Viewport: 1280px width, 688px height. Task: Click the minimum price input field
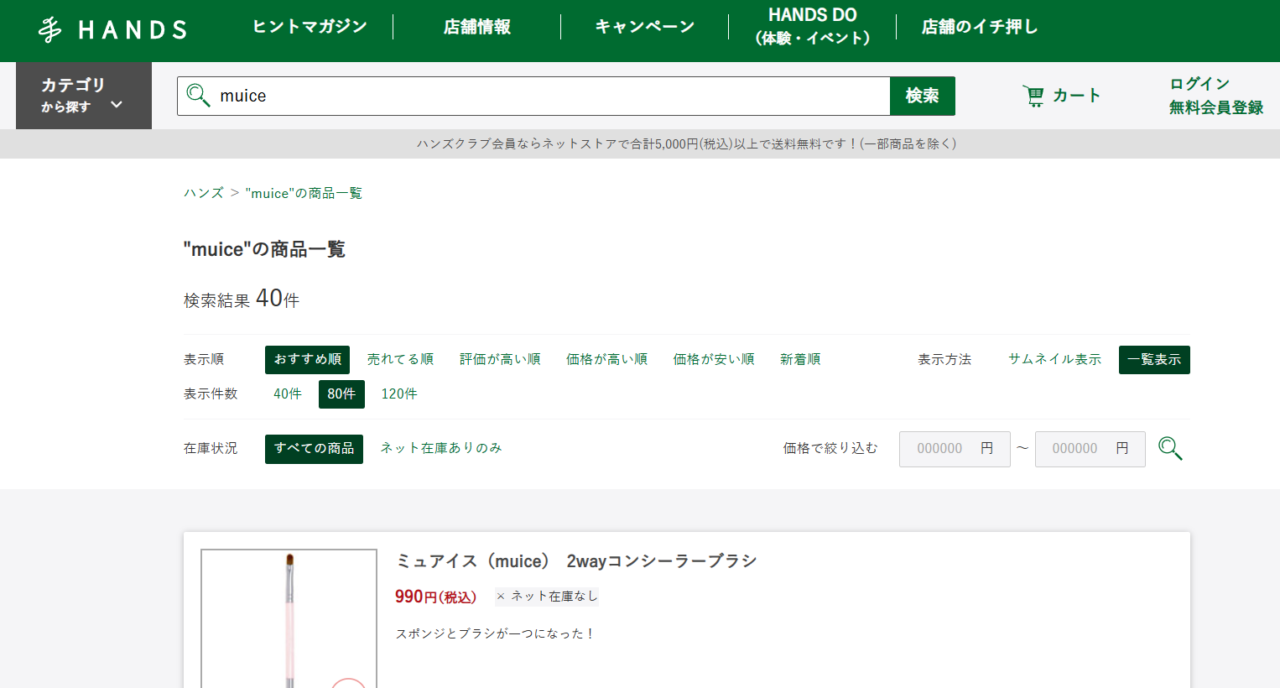point(955,449)
